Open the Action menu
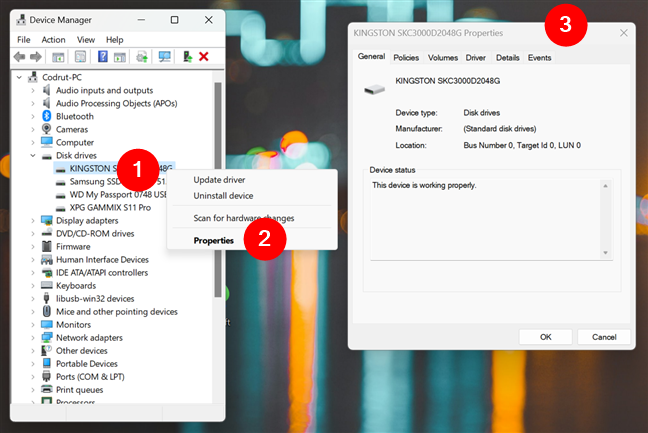The width and height of the screenshot is (648, 433). tap(53, 40)
